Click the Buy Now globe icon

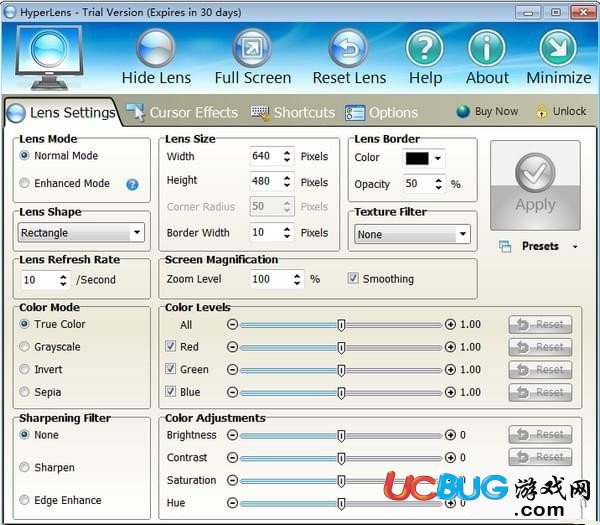tap(463, 112)
